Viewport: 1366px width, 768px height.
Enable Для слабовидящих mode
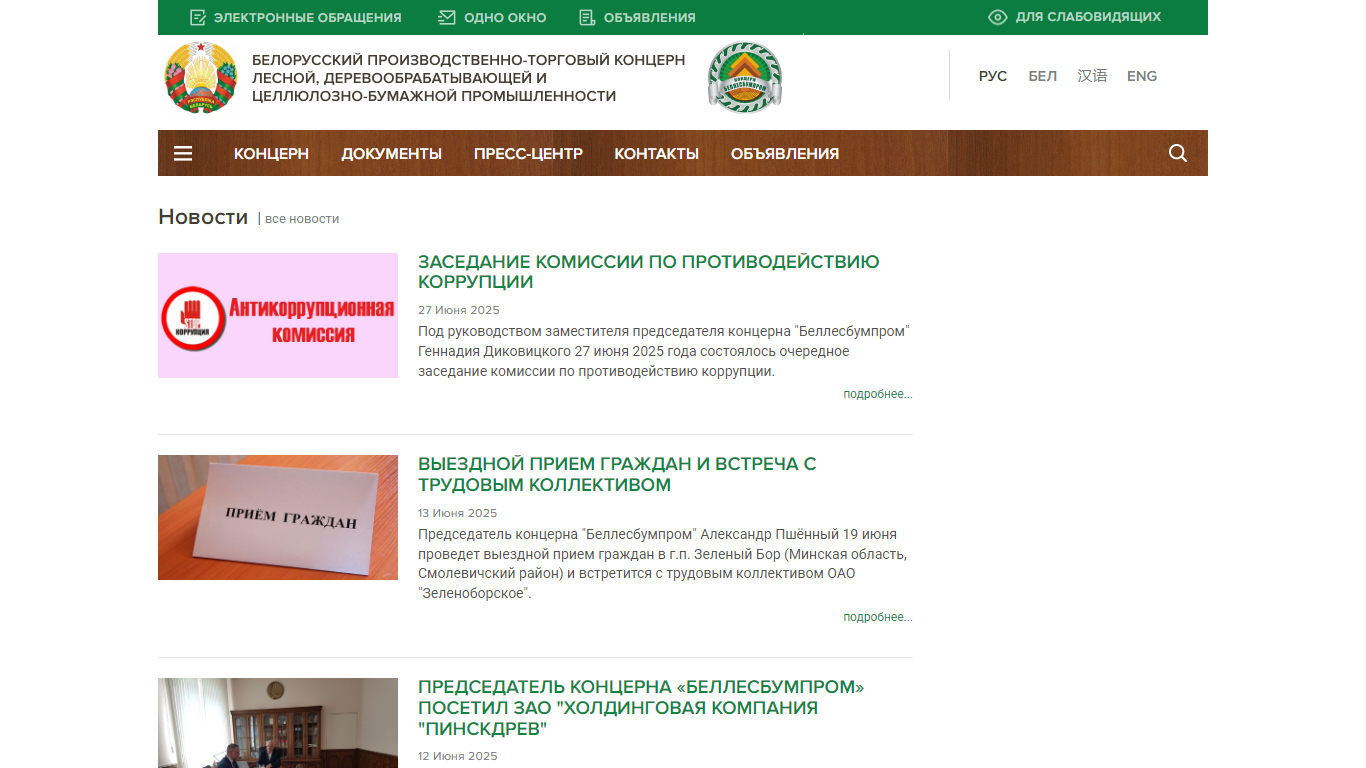click(1088, 17)
